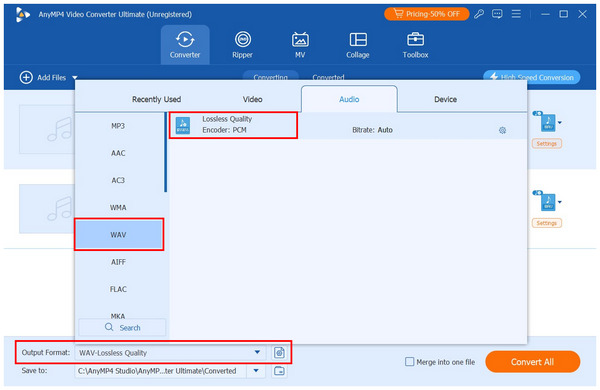Open settings gear for Lossless Quality preset
The image size is (600, 390).
coord(502,131)
